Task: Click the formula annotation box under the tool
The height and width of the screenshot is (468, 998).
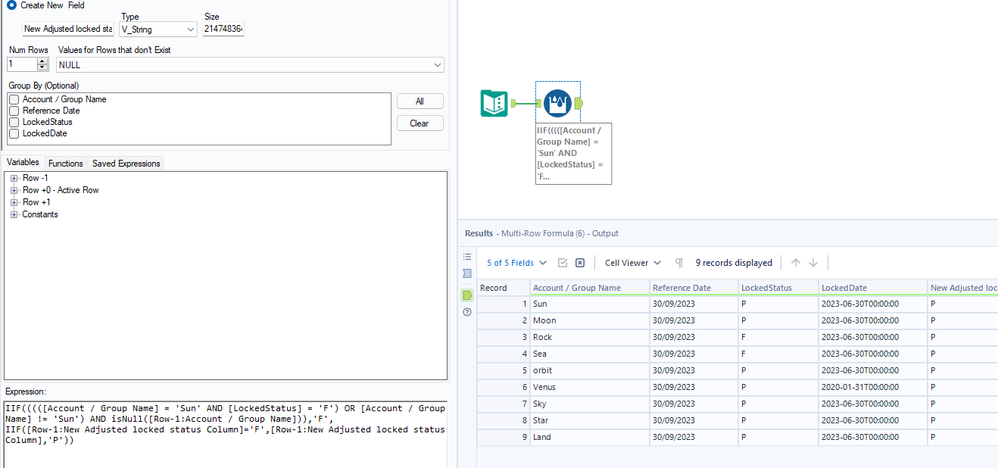Action: (573, 153)
